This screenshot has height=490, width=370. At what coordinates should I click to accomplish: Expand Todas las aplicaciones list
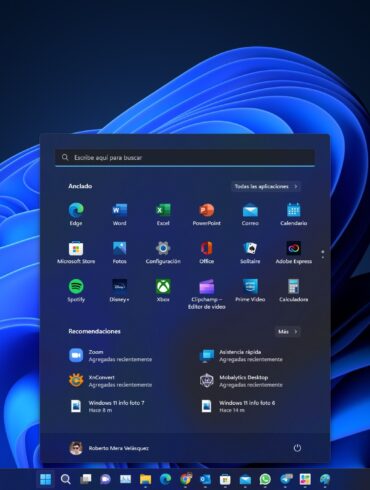tap(266, 186)
